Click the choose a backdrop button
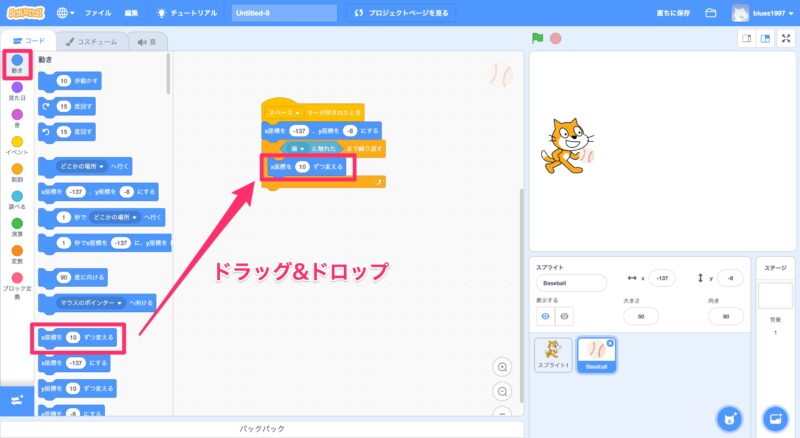 pyautogui.click(x=773, y=417)
